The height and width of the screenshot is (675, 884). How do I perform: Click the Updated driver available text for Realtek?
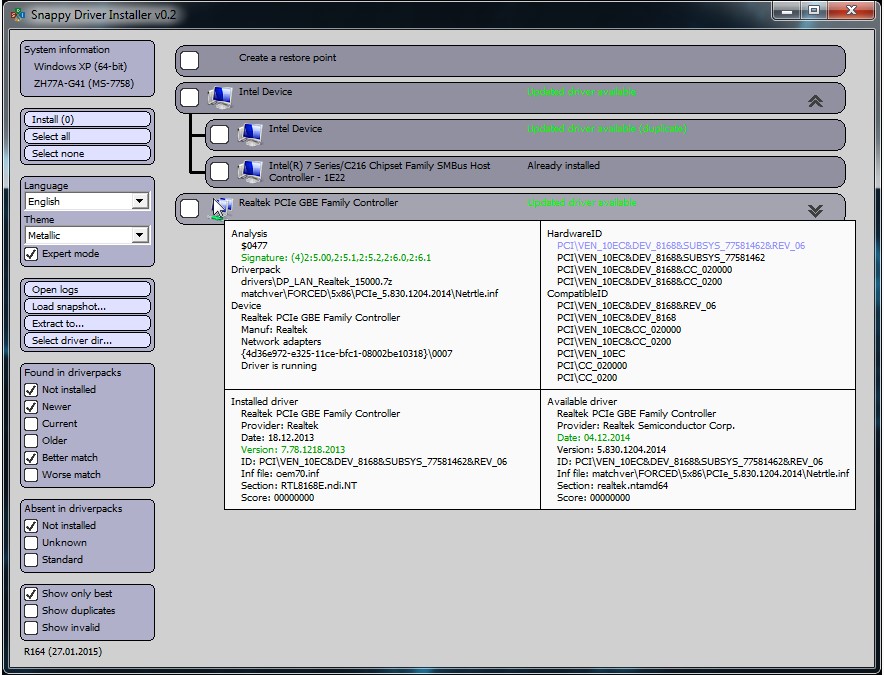[581, 203]
